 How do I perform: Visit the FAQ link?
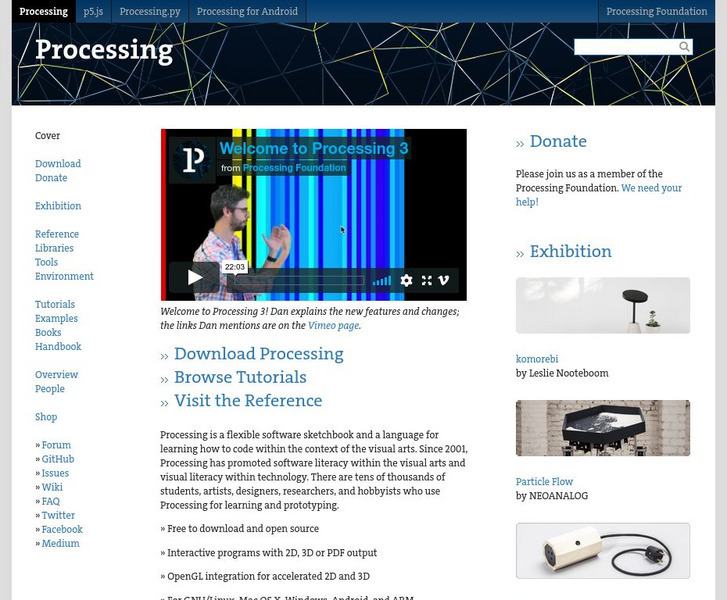pos(51,501)
